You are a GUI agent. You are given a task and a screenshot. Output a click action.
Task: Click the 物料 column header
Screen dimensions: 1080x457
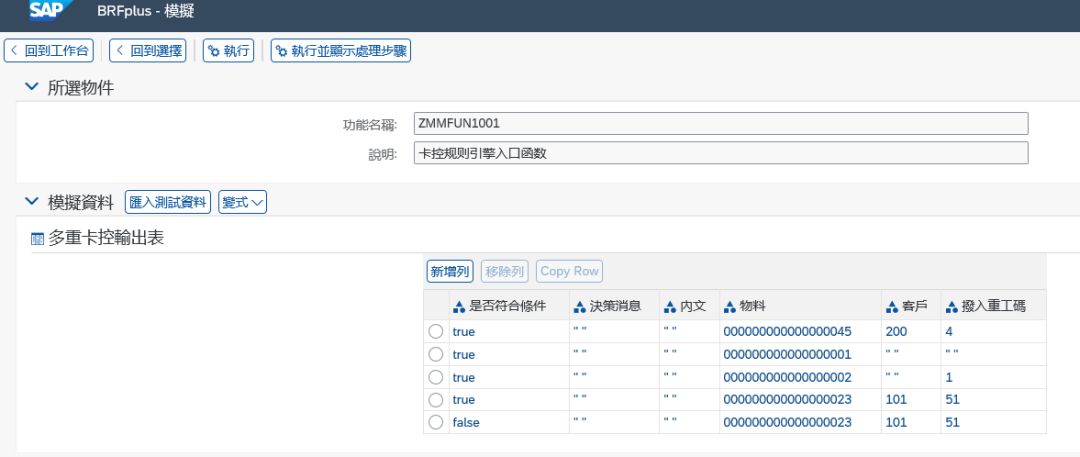tap(800, 306)
